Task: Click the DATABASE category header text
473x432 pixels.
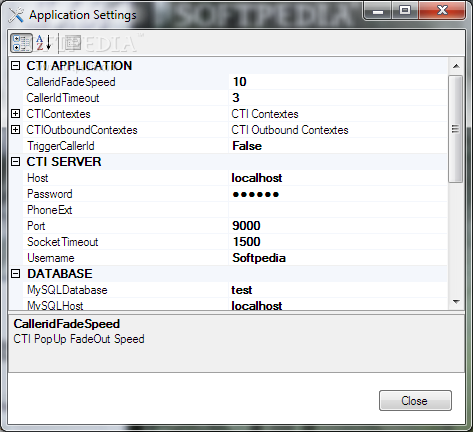Action: click(x=60, y=274)
